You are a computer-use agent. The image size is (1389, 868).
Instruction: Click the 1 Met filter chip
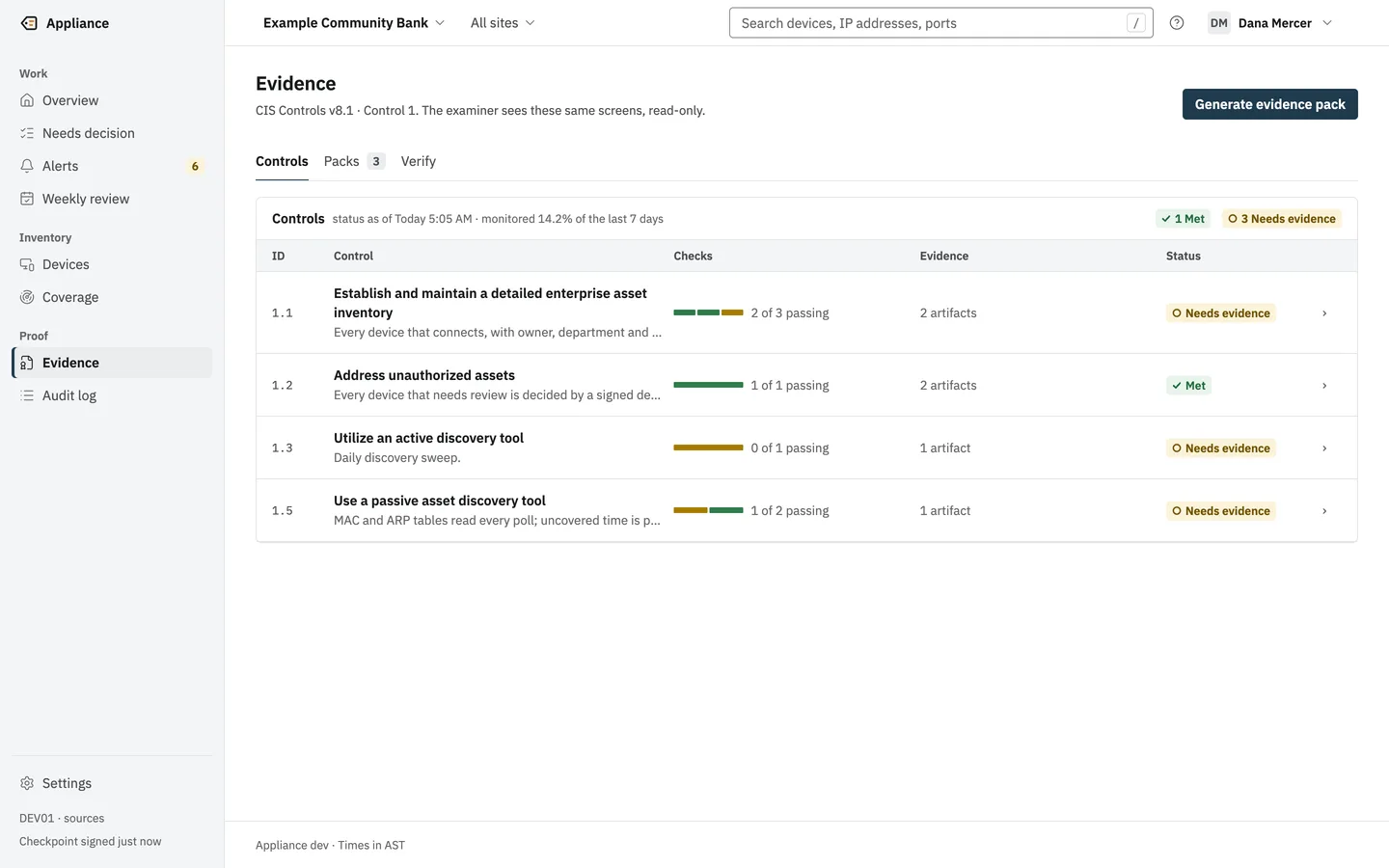[1184, 219]
